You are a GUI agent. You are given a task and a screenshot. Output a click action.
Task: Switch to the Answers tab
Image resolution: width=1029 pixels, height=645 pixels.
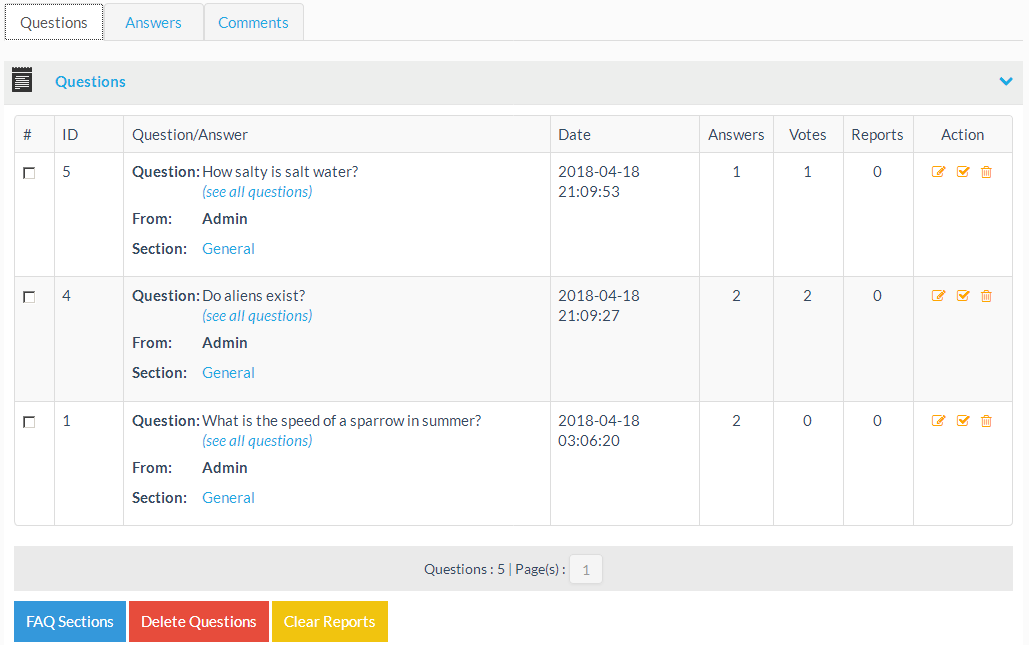(x=153, y=22)
